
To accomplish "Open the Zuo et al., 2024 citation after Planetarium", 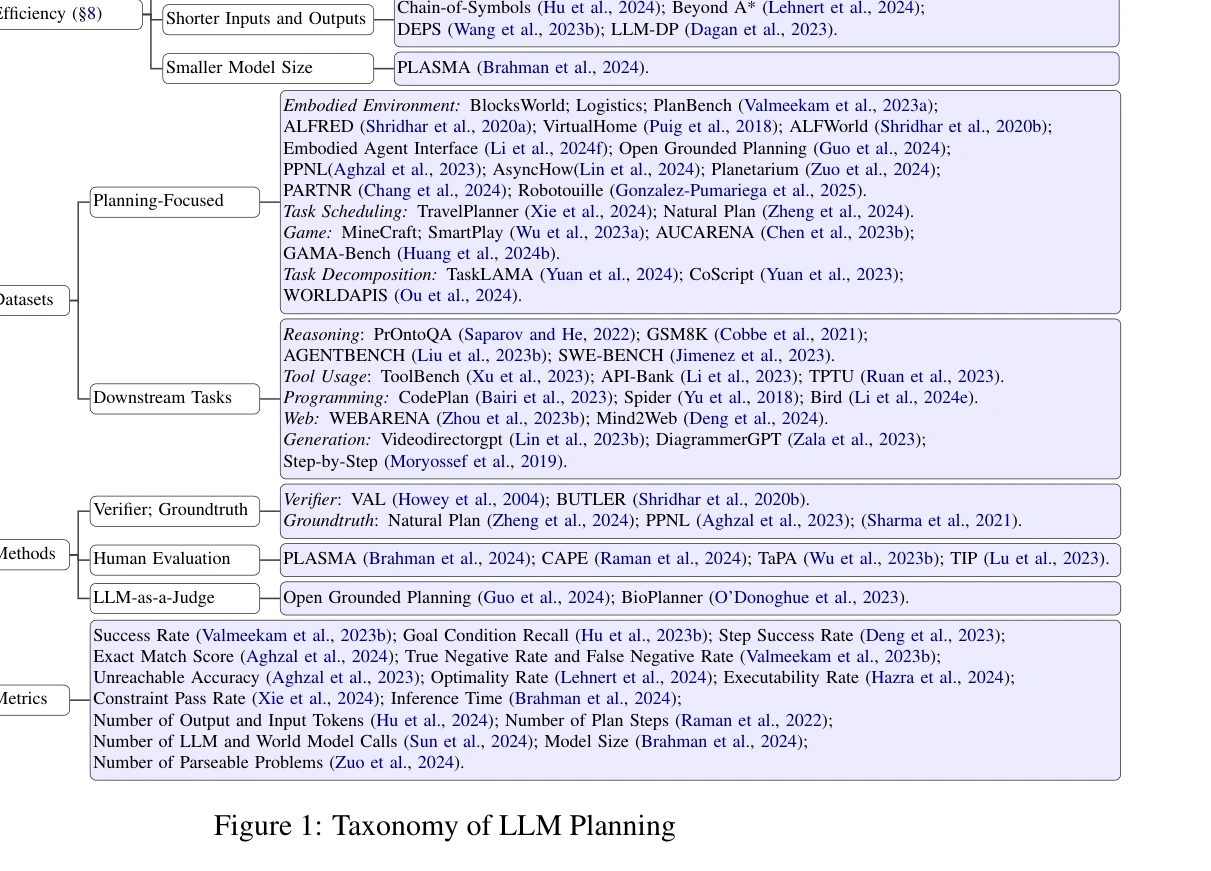I will (869, 169).
